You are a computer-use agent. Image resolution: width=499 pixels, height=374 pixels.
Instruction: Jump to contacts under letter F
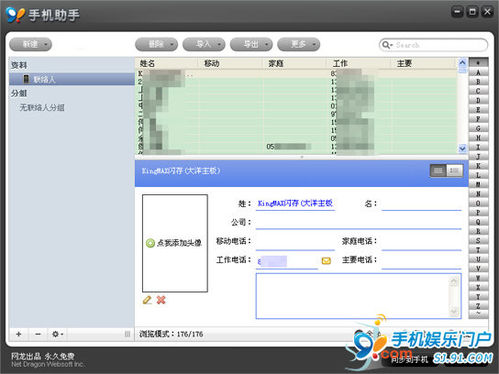478,119
